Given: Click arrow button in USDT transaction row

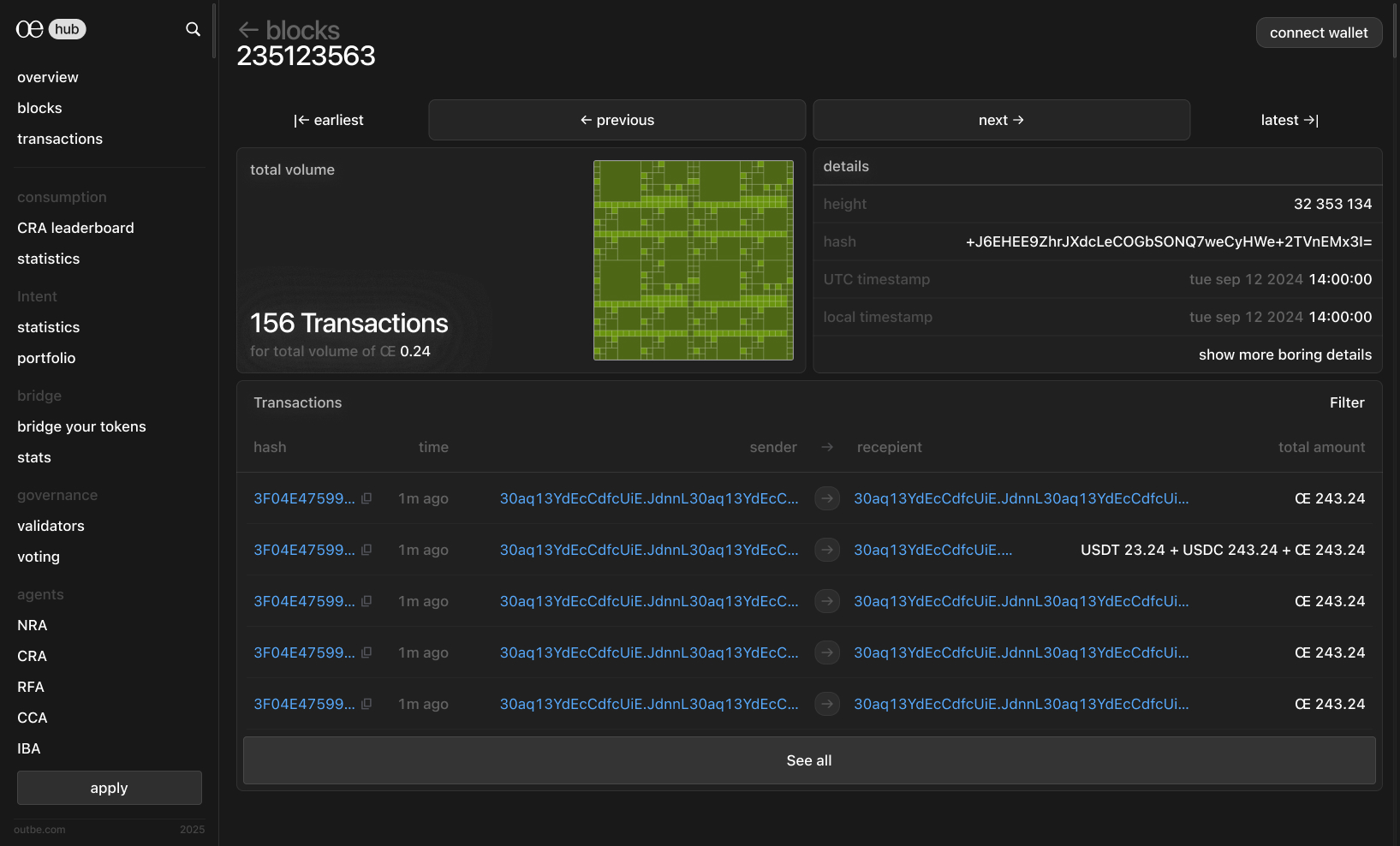Looking at the screenshot, I should pos(827,550).
